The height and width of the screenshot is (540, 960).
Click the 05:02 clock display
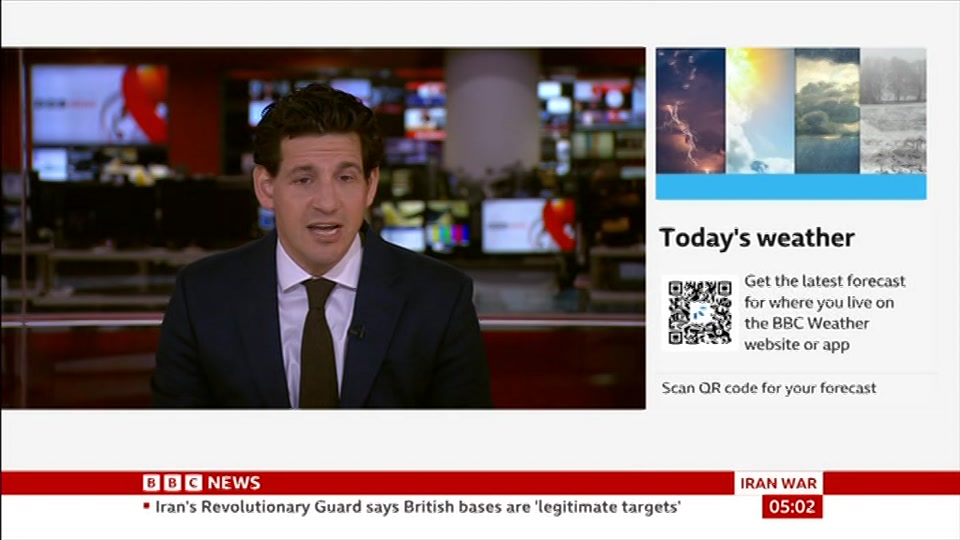pos(792,506)
